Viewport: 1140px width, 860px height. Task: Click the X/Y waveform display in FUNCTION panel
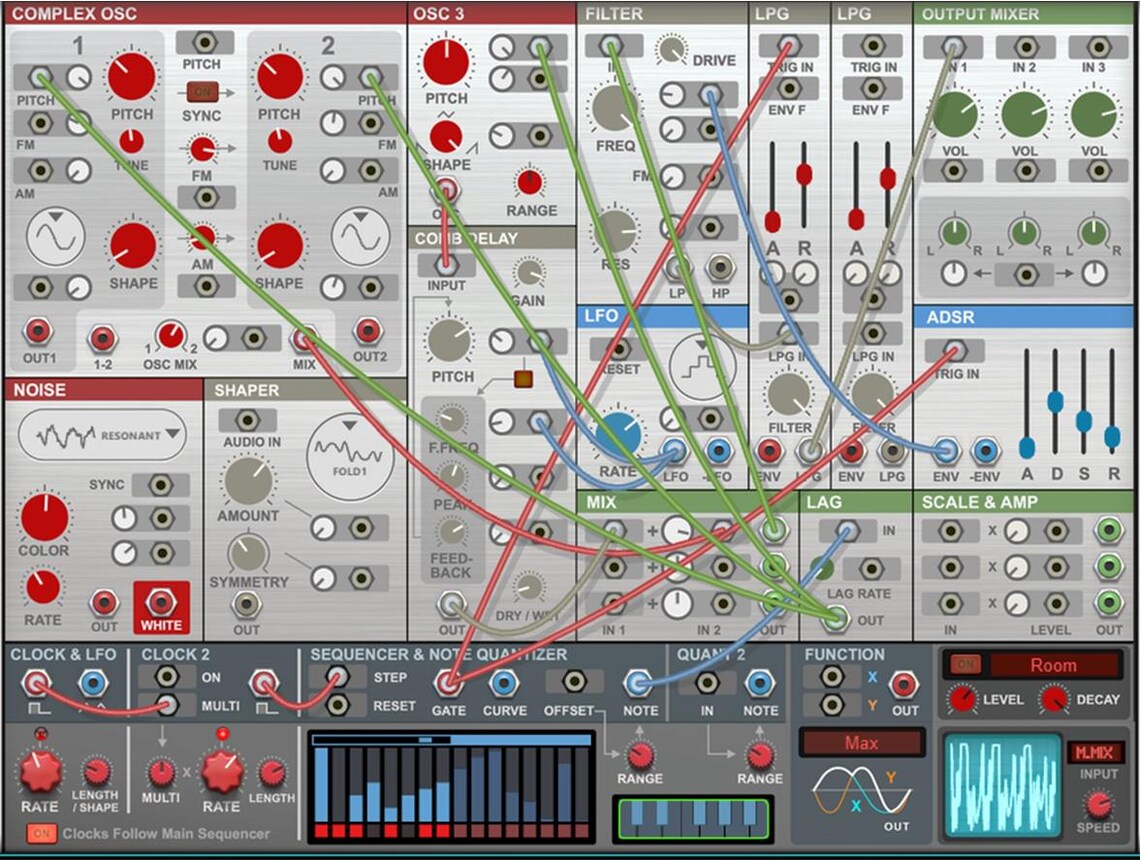pos(862,790)
